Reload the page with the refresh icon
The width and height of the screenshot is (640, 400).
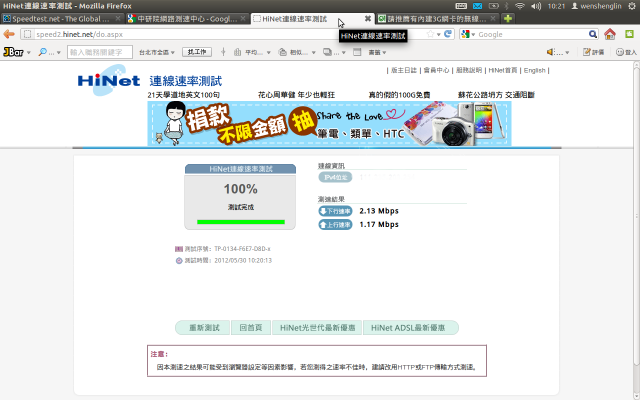[x=448, y=34]
